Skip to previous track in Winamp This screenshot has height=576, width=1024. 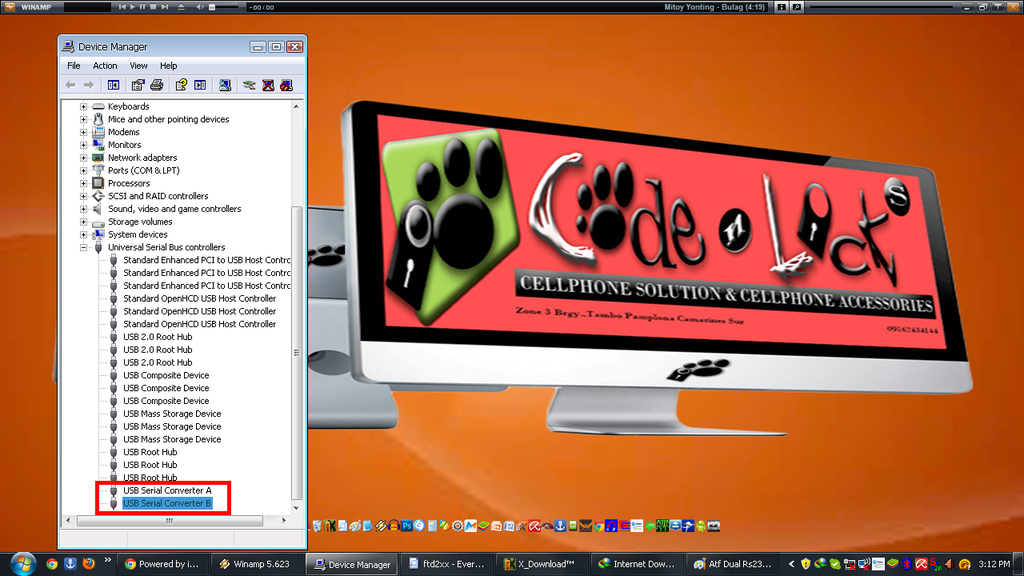121,7
